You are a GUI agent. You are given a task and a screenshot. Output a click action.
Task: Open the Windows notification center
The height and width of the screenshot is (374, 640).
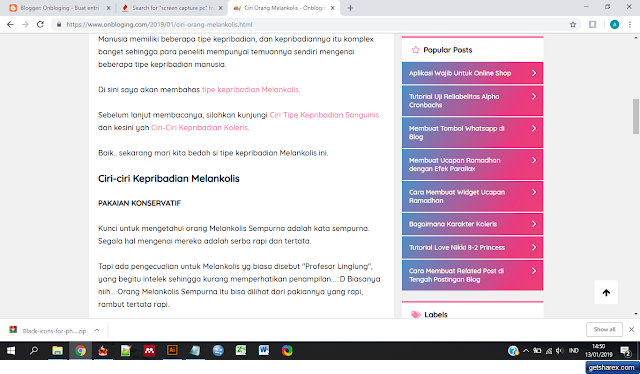click(x=625, y=351)
